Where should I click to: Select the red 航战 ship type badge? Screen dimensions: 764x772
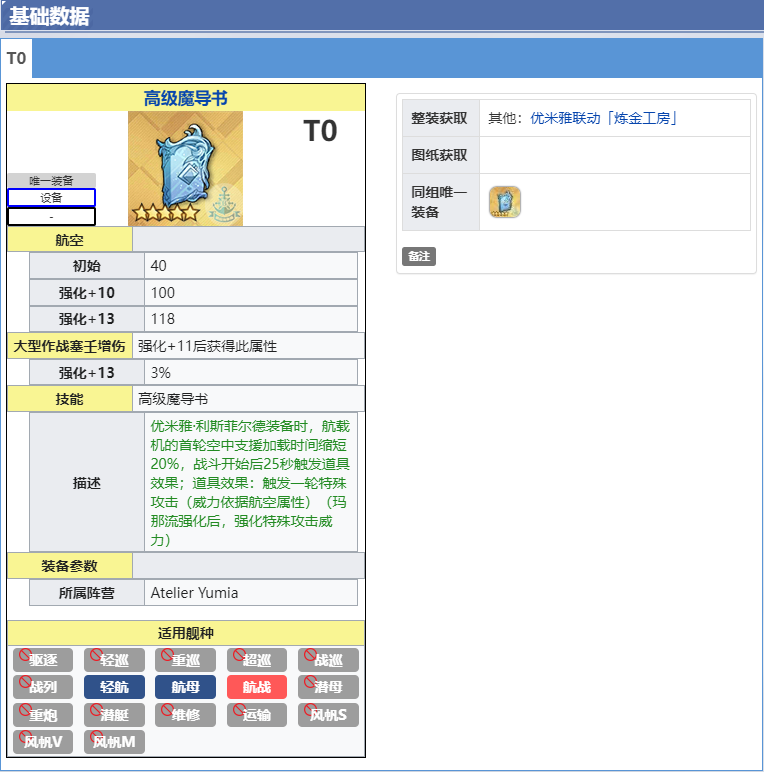pos(257,687)
